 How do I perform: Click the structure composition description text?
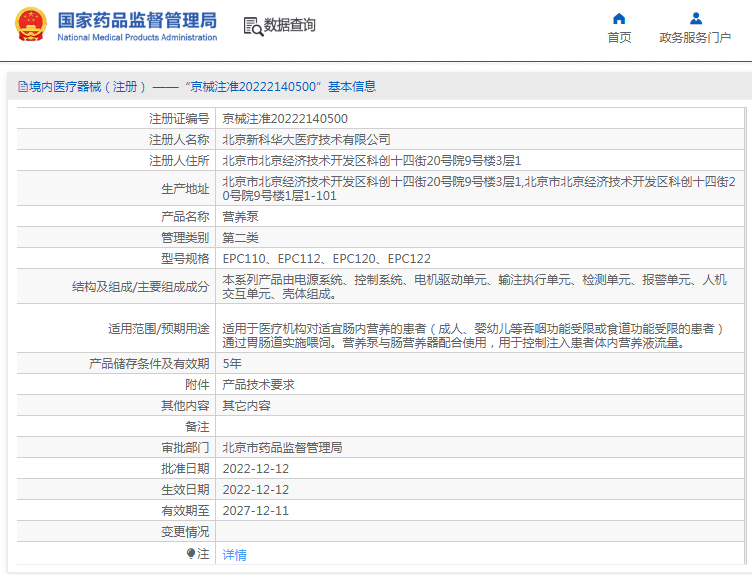tap(475, 286)
